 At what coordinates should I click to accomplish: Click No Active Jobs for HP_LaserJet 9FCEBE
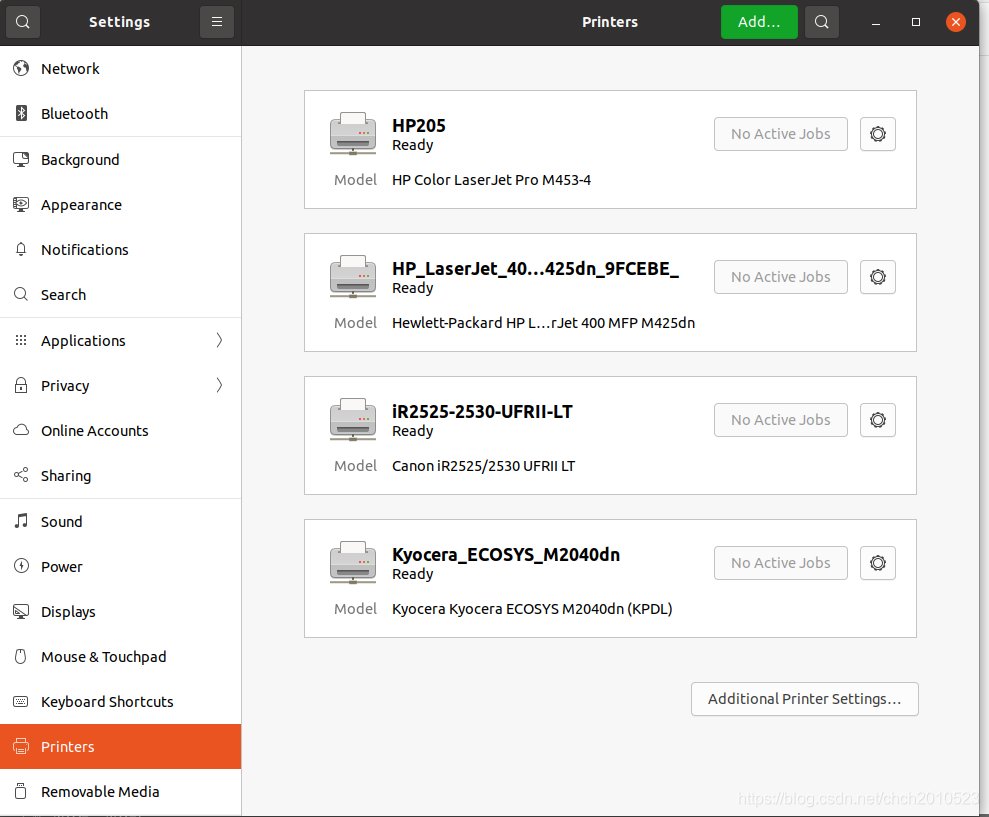(780, 277)
